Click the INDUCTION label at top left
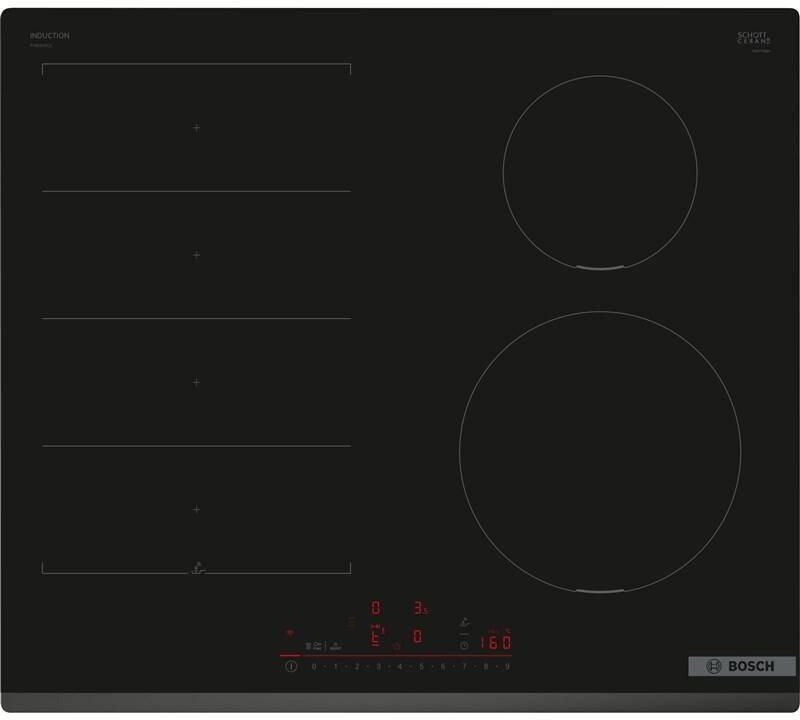Viewport: 800px width, 720px height. (49, 36)
